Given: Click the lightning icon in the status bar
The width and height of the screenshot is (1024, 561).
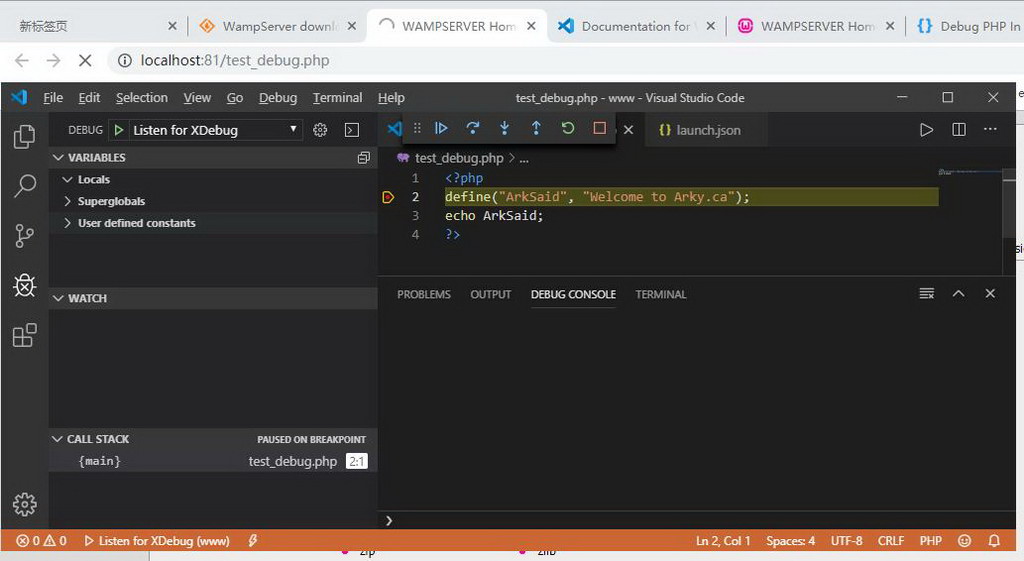Looking at the screenshot, I should (253, 540).
